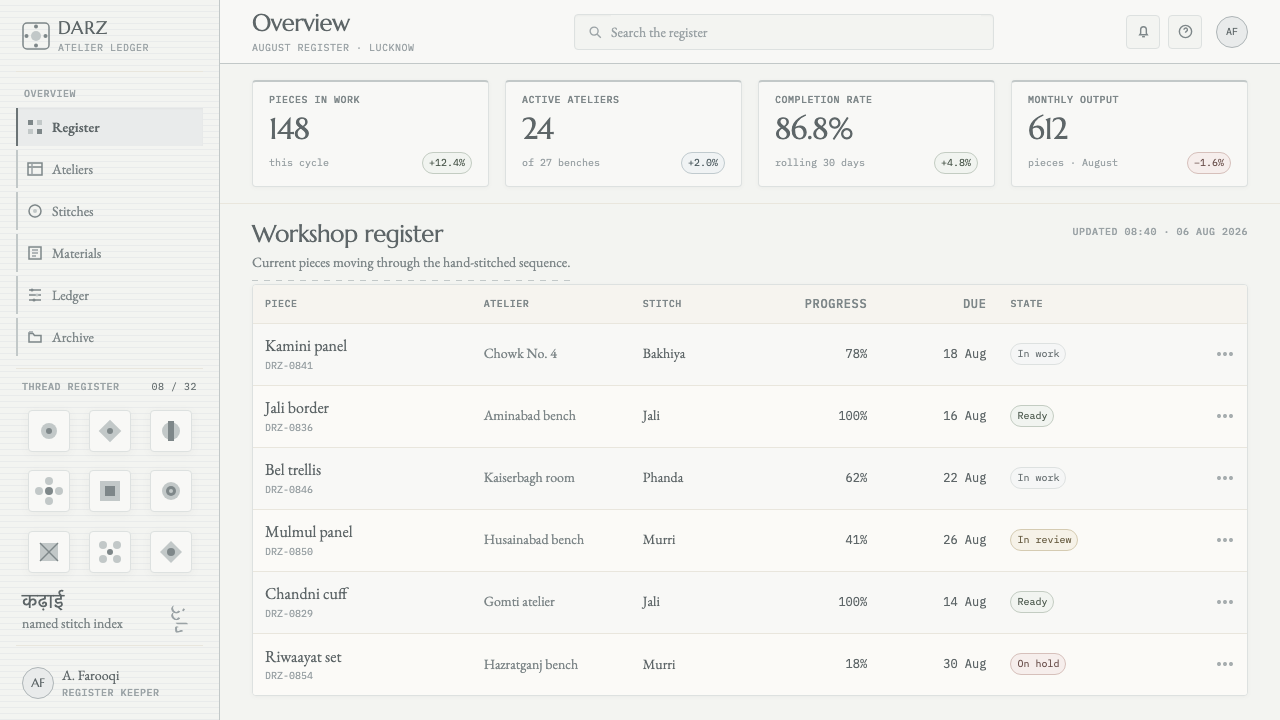Sort table by Progress column
Screen dimensions: 1280x720
pos(835,304)
